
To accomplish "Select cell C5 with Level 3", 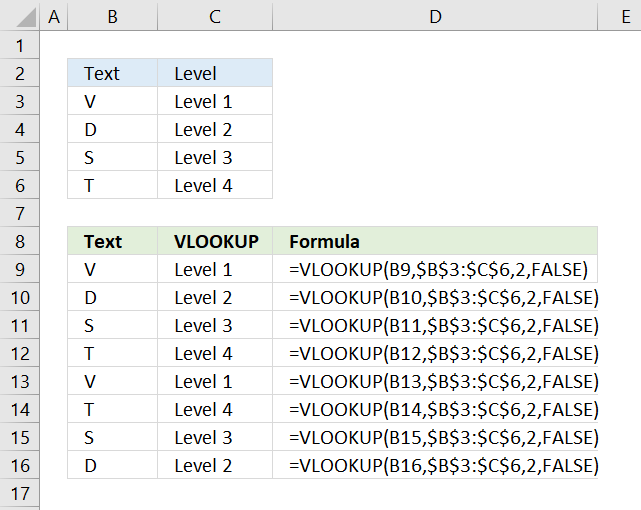I will [215, 157].
